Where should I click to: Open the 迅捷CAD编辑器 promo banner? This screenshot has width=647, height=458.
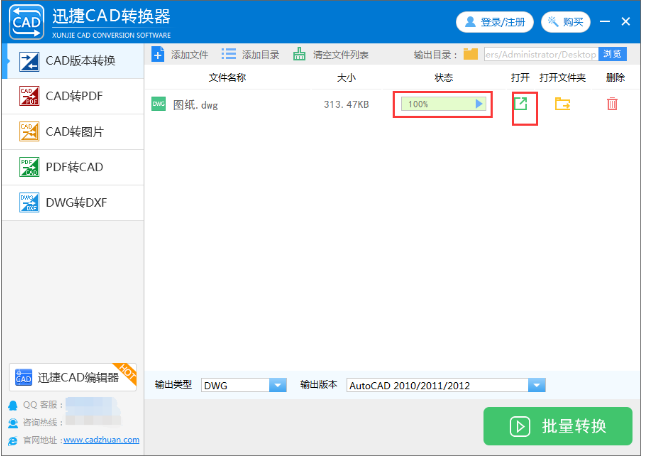(x=73, y=378)
